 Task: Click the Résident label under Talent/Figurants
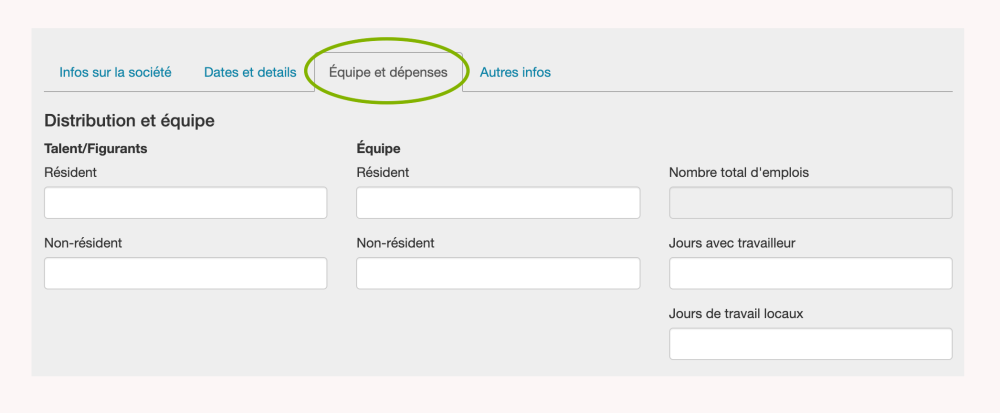pos(70,172)
